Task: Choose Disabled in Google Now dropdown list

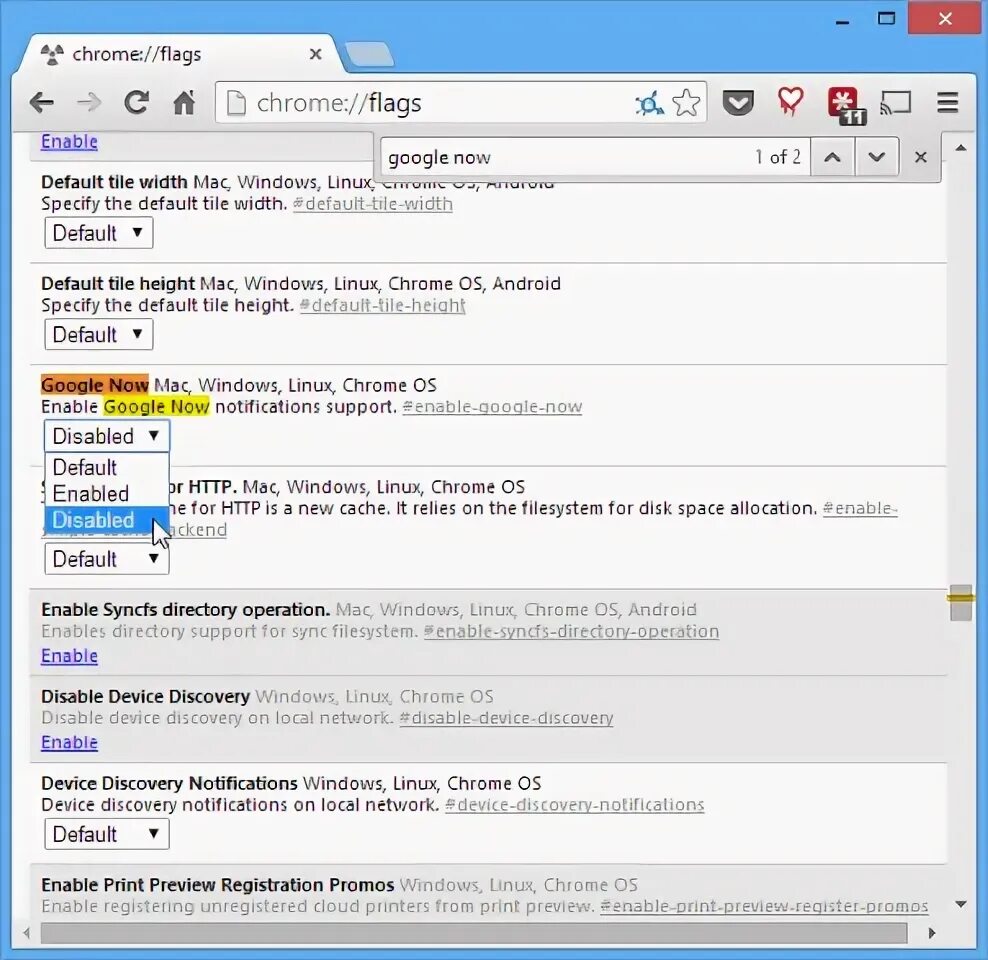Action: tap(106, 520)
